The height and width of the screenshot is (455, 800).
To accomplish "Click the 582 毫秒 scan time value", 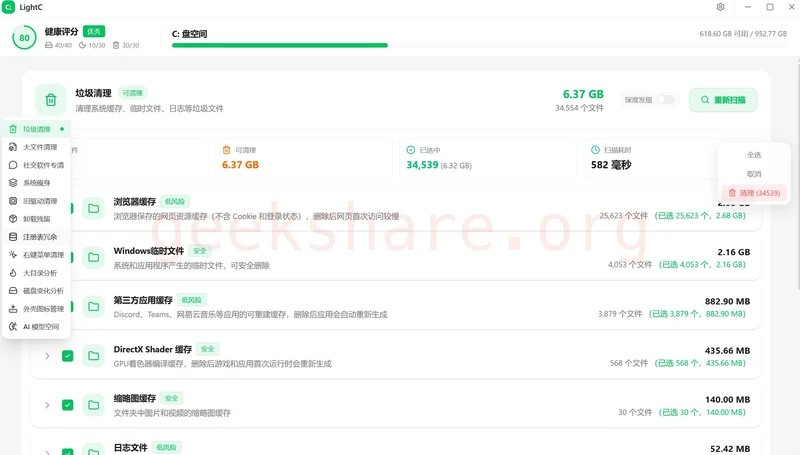I will pos(611,165).
